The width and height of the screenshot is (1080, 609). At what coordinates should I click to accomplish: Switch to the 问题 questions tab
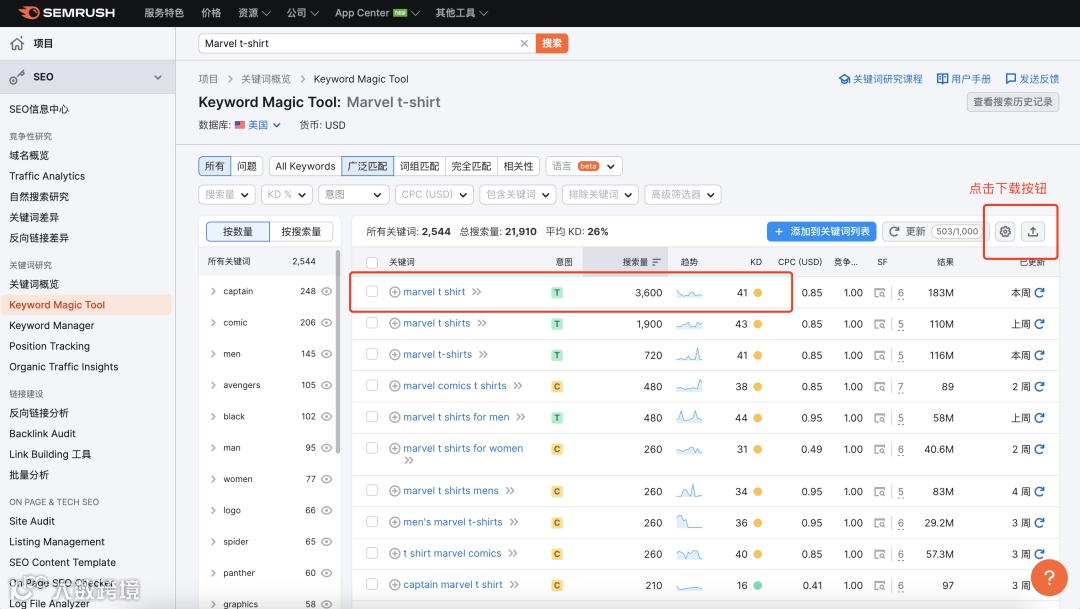246,166
